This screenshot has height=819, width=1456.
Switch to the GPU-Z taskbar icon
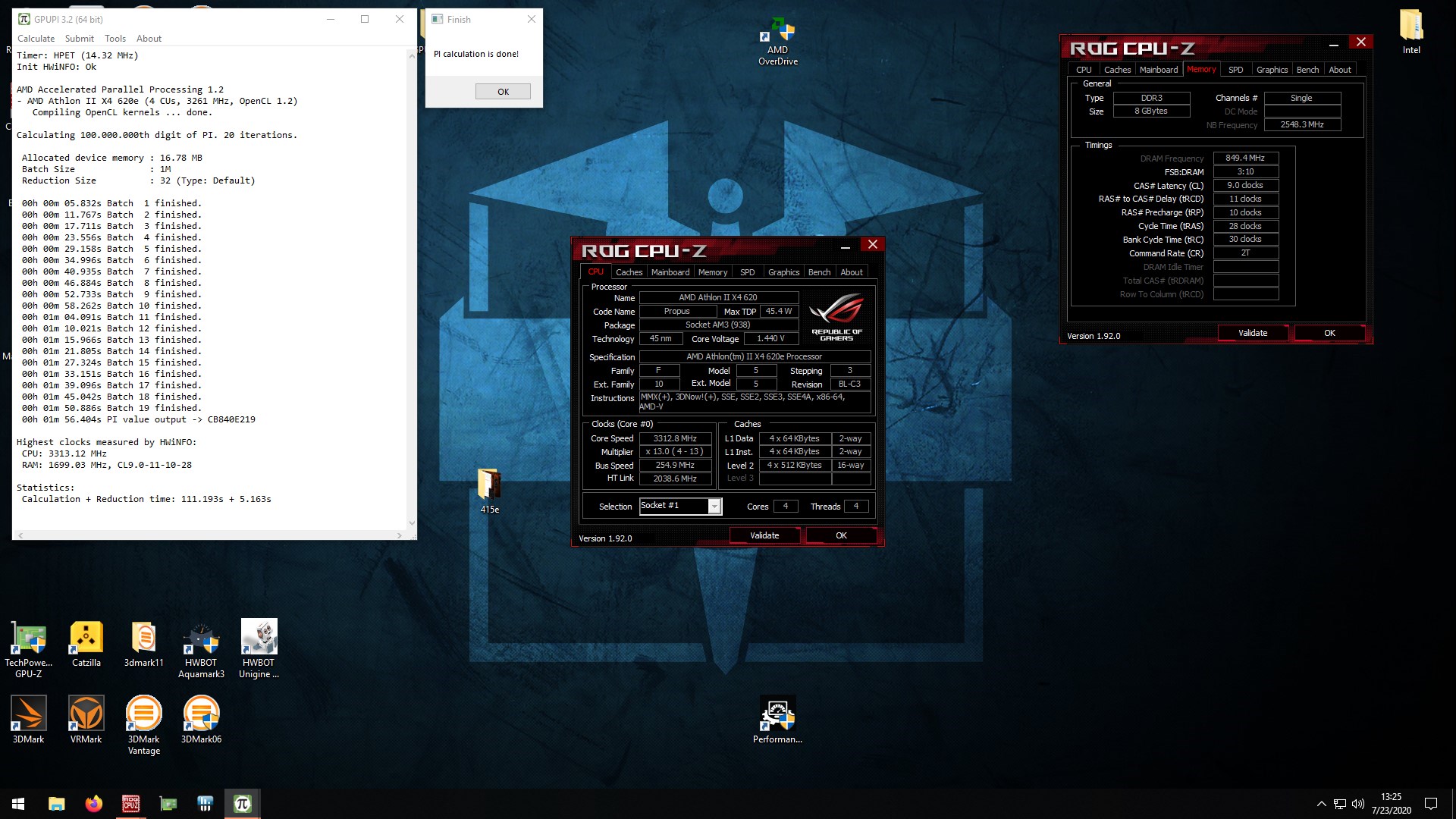click(168, 804)
